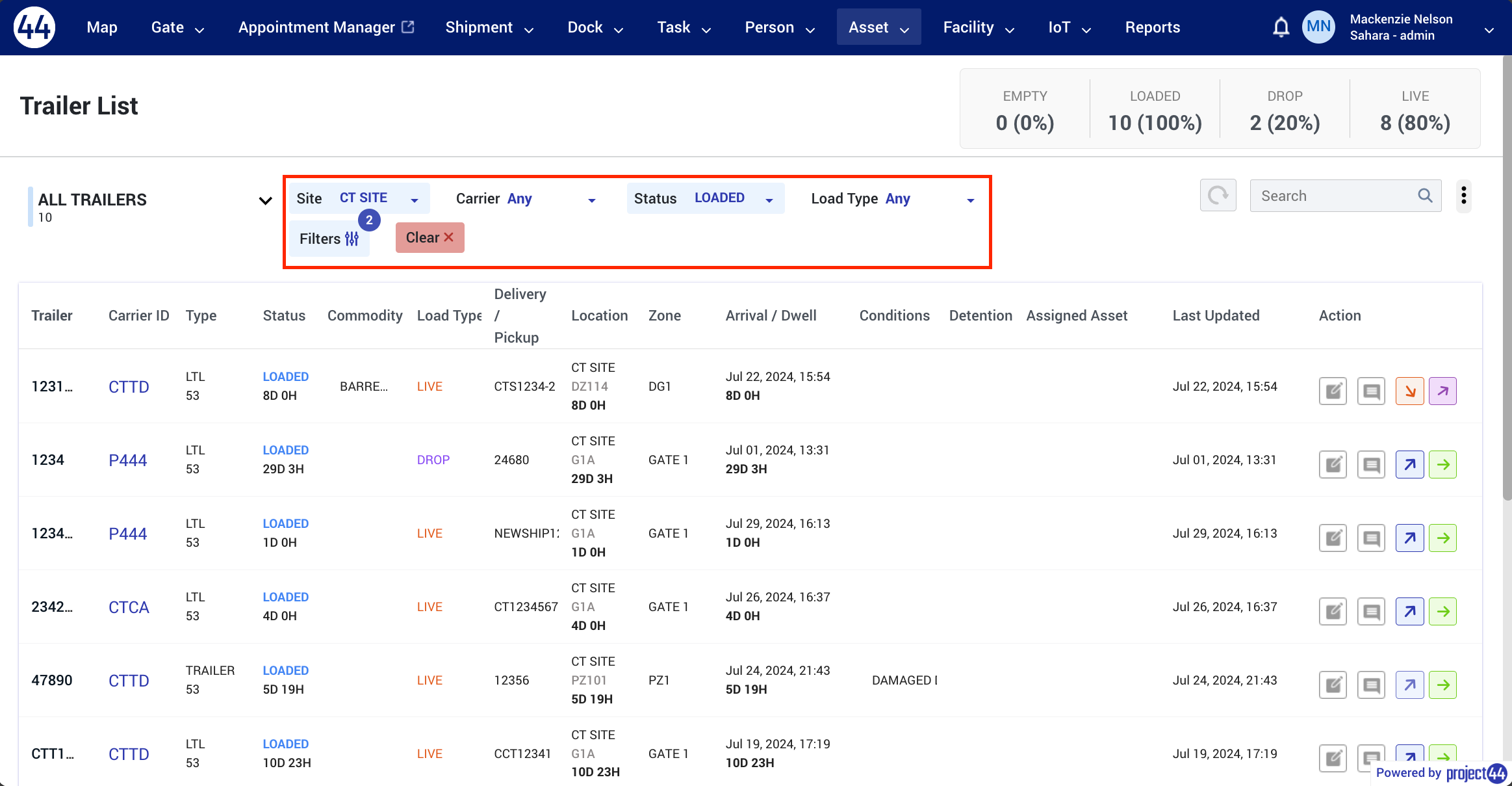Screen dimensions: 1512x786
Task: Sort by Last Updated column header
Action: pyautogui.click(x=1216, y=316)
